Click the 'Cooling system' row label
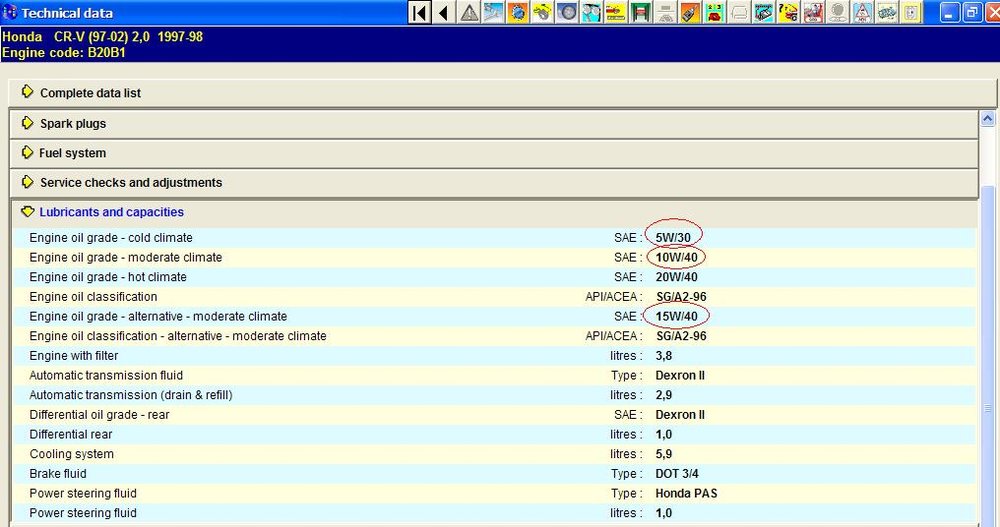Screen dimensions: 1000x527 click(x=71, y=454)
